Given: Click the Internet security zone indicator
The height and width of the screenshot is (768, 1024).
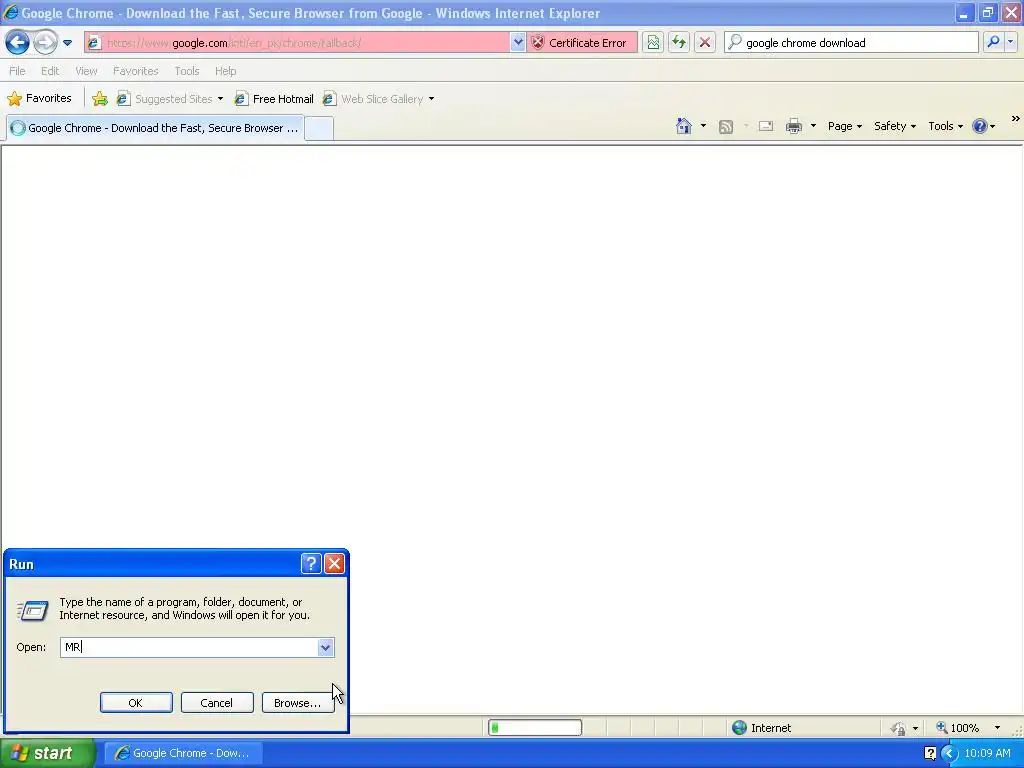Looking at the screenshot, I should pos(762,728).
